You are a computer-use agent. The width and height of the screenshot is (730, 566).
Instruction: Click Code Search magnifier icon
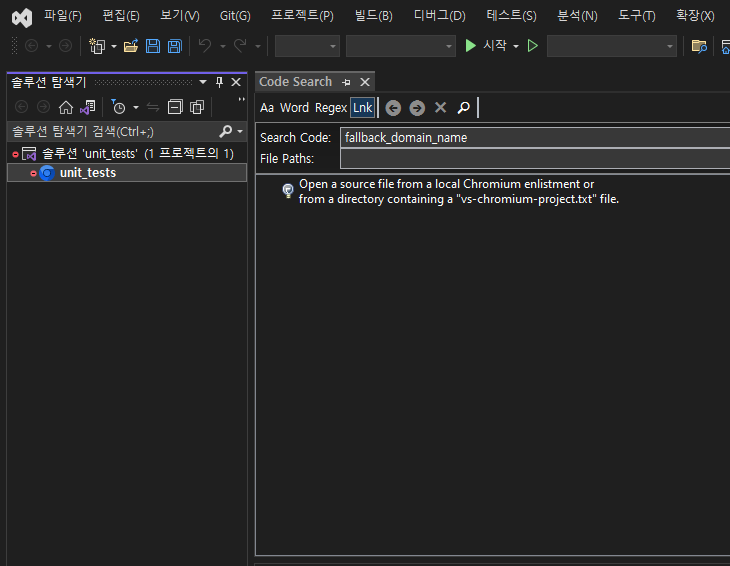[x=463, y=108]
